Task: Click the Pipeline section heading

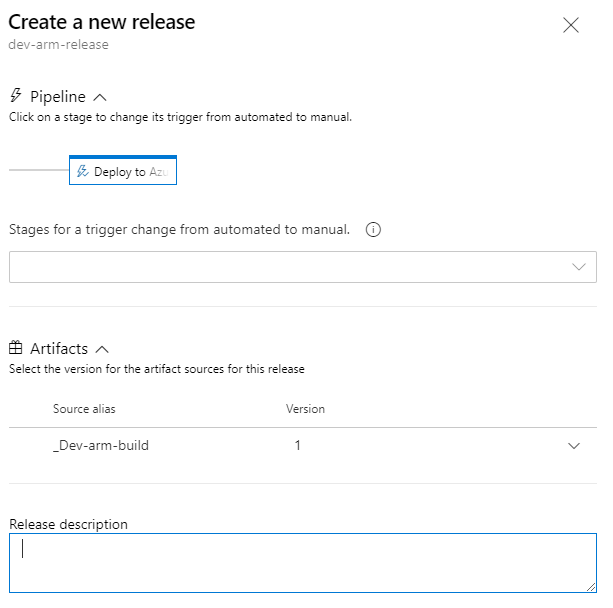Action: 57,97
